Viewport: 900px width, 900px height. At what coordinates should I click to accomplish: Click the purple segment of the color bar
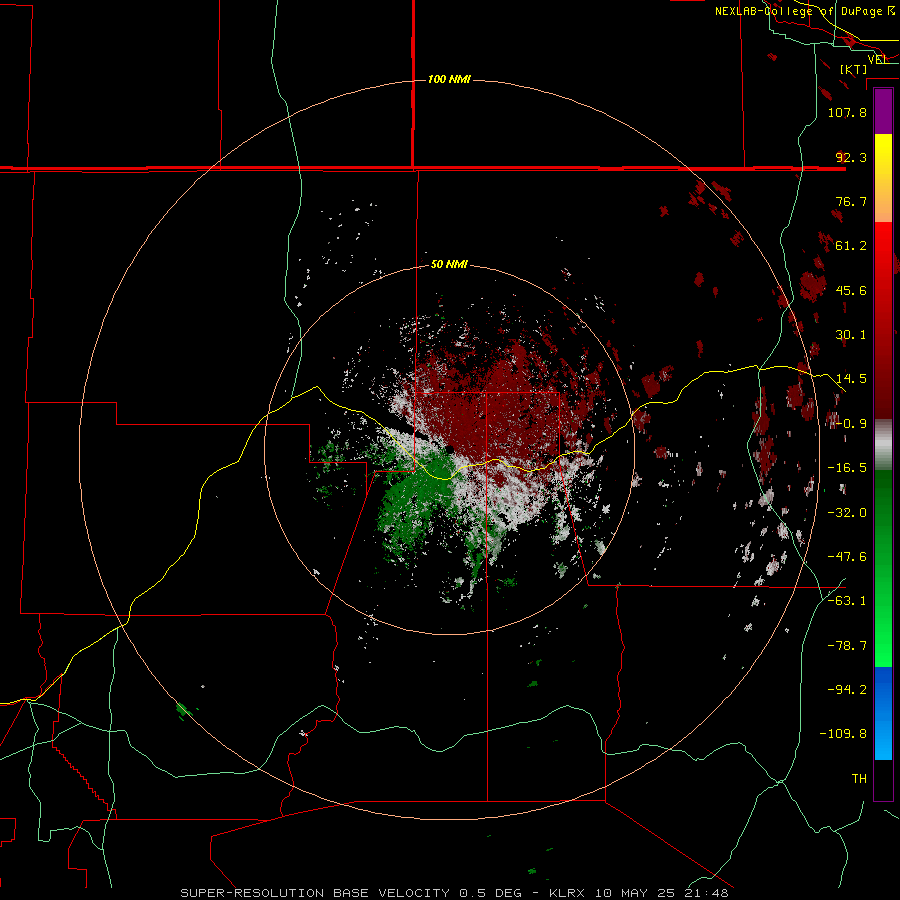[x=883, y=111]
